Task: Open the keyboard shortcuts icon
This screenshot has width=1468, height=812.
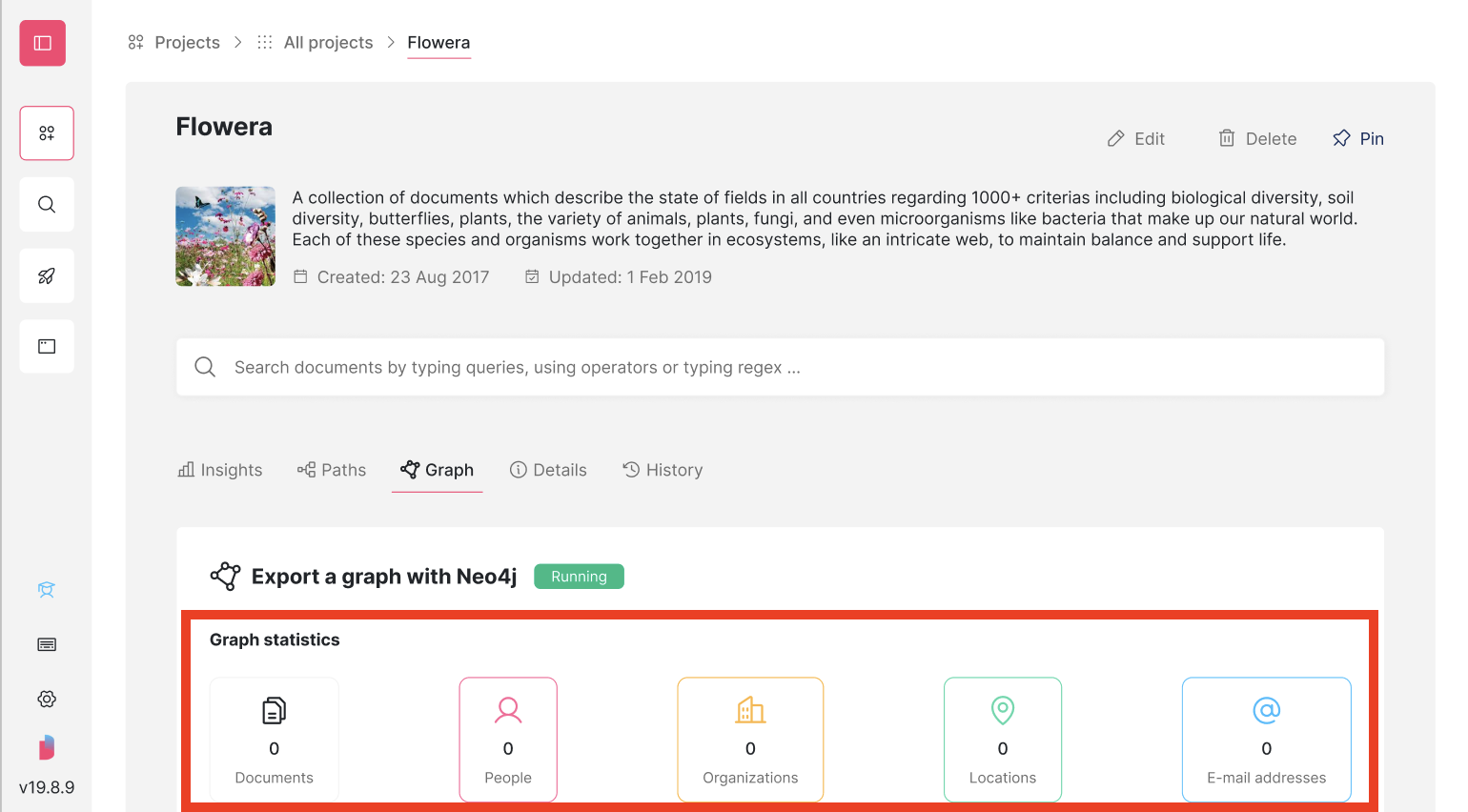Action: tap(46, 644)
